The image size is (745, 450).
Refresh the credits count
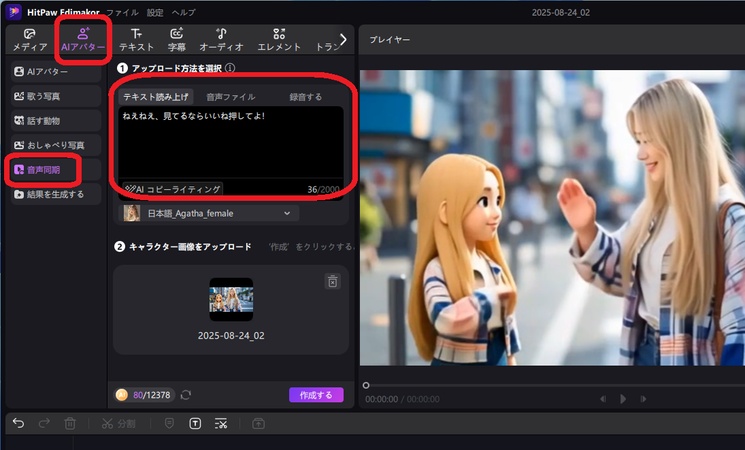tap(186, 395)
